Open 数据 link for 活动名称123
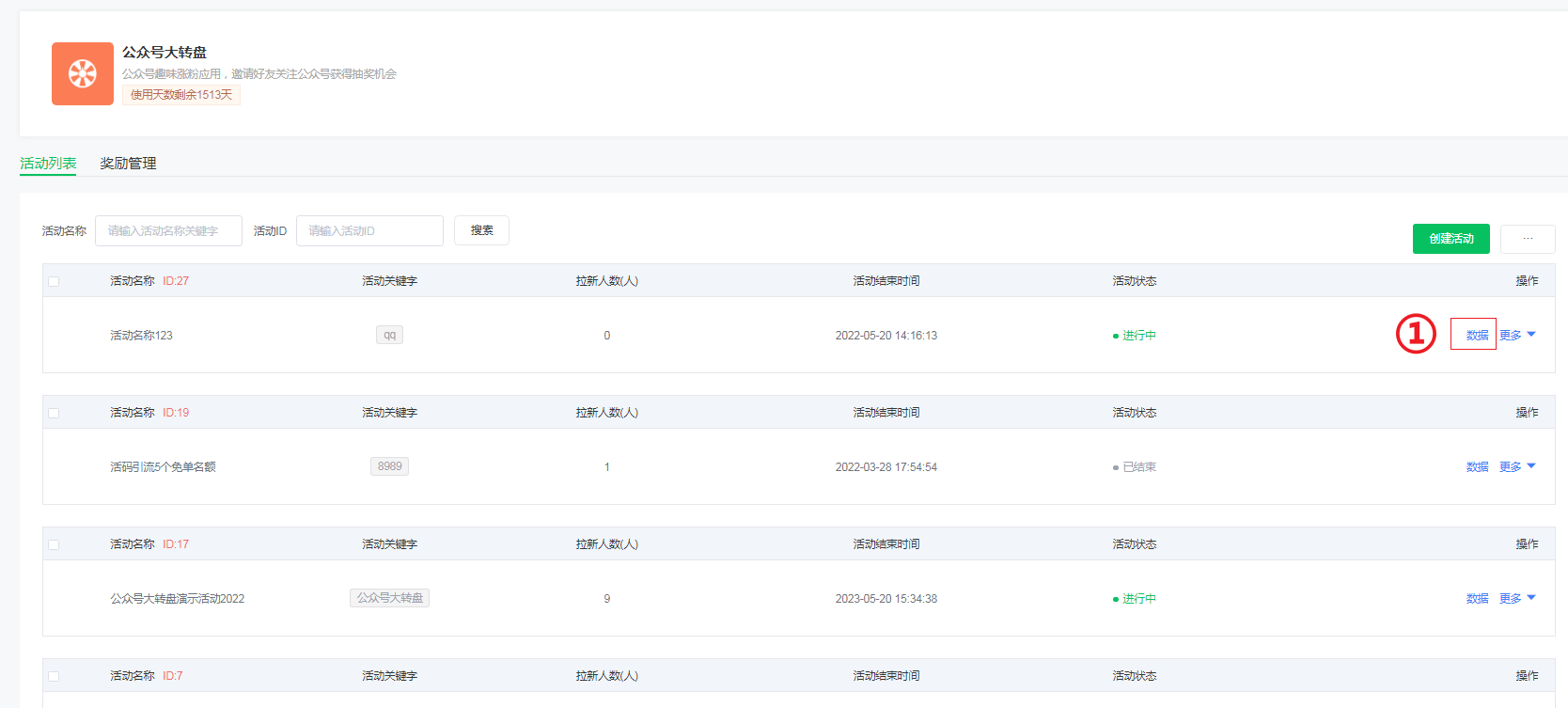 (1477, 336)
